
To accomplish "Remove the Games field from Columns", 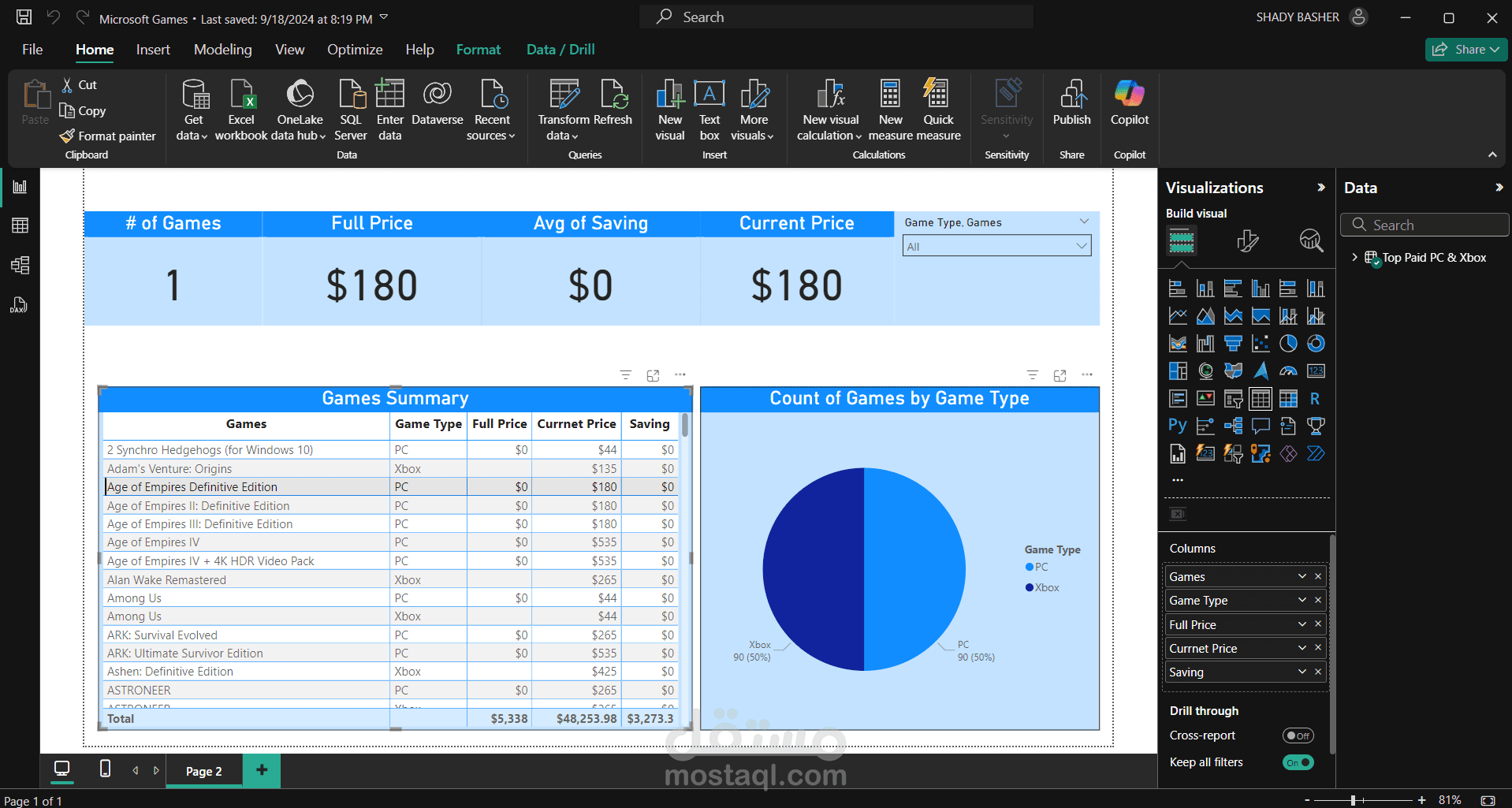I will click(x=1317, y=576).
